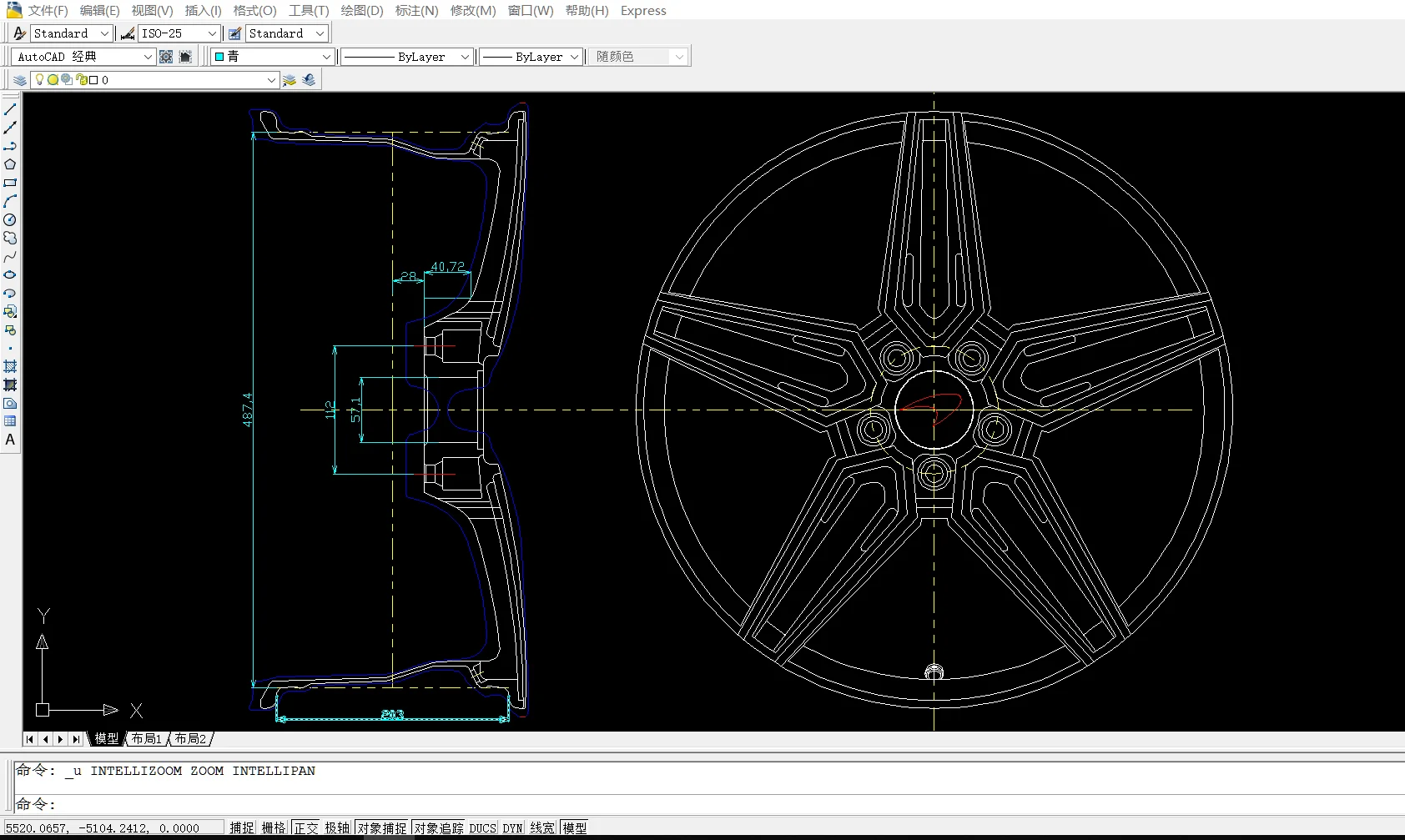This screenshot has height=840, width=1405.
Task: Toggle 正交 (Ortho) mode in status bar
Action: coord(306,827)
